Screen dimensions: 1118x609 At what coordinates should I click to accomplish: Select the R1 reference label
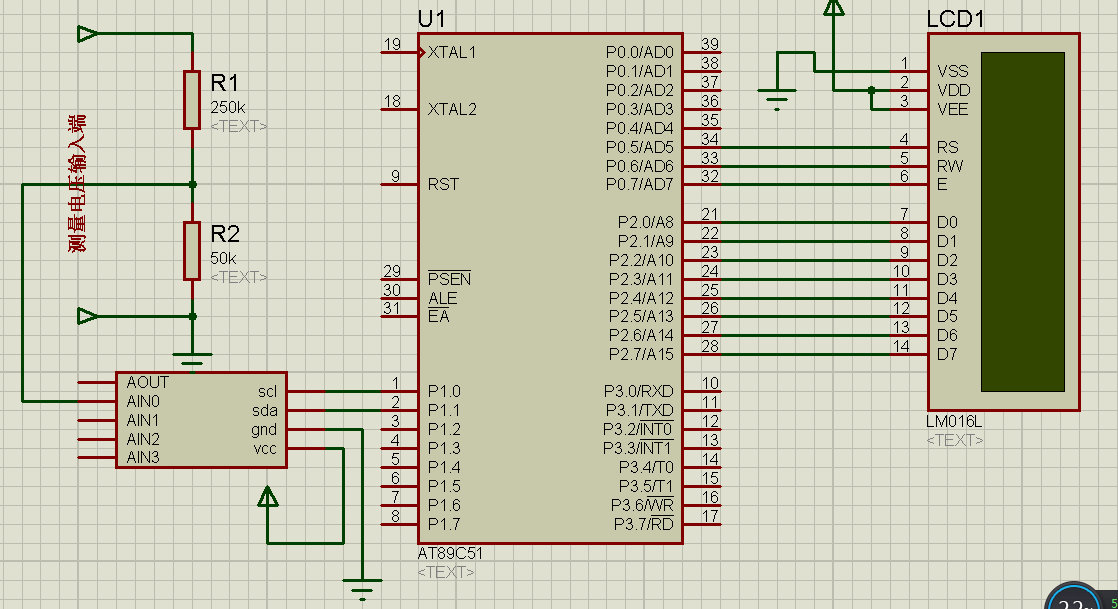click(x=225, y=83)
